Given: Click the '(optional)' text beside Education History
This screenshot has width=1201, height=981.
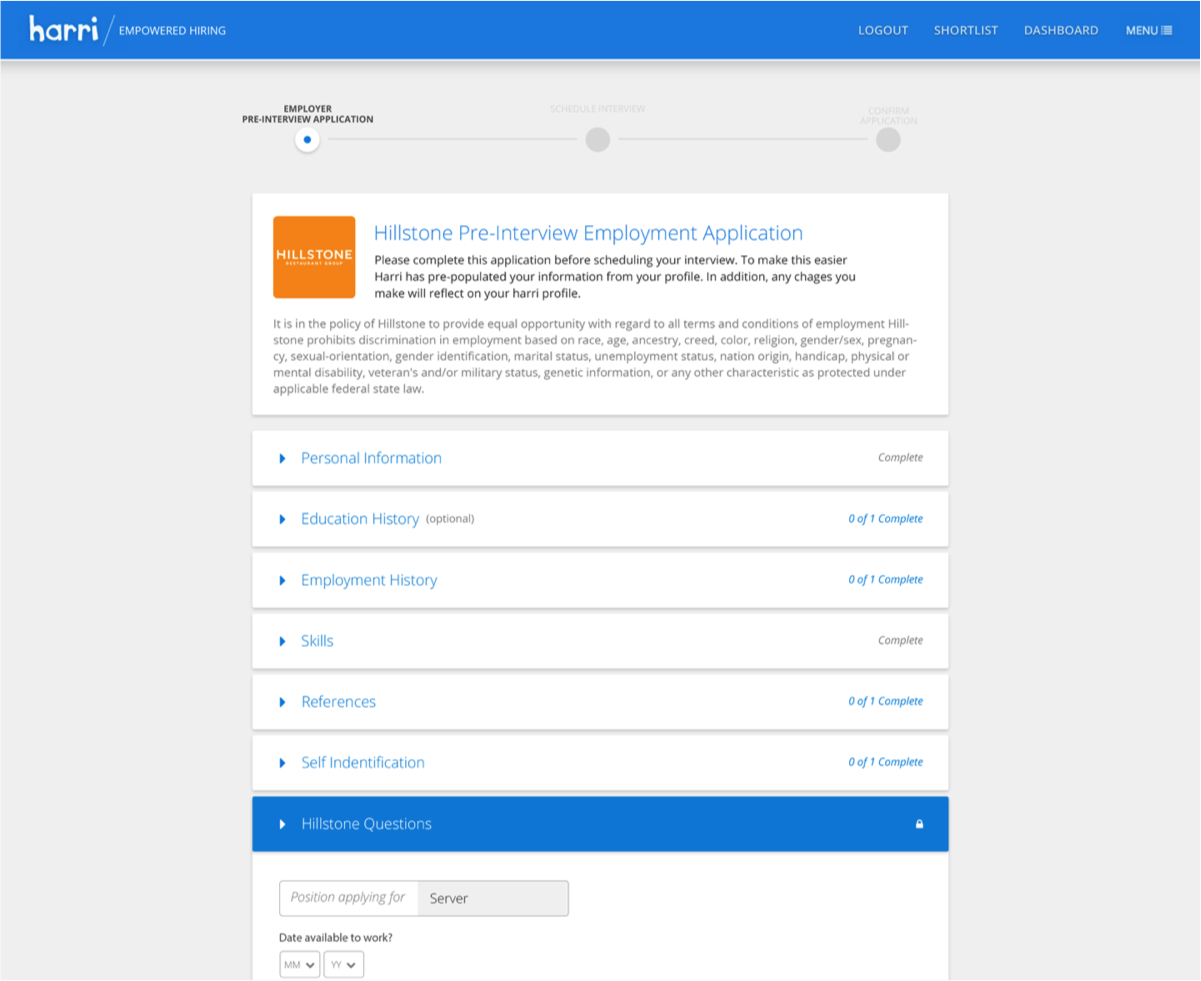Looking at the screenshot, I should pos(450,519).
